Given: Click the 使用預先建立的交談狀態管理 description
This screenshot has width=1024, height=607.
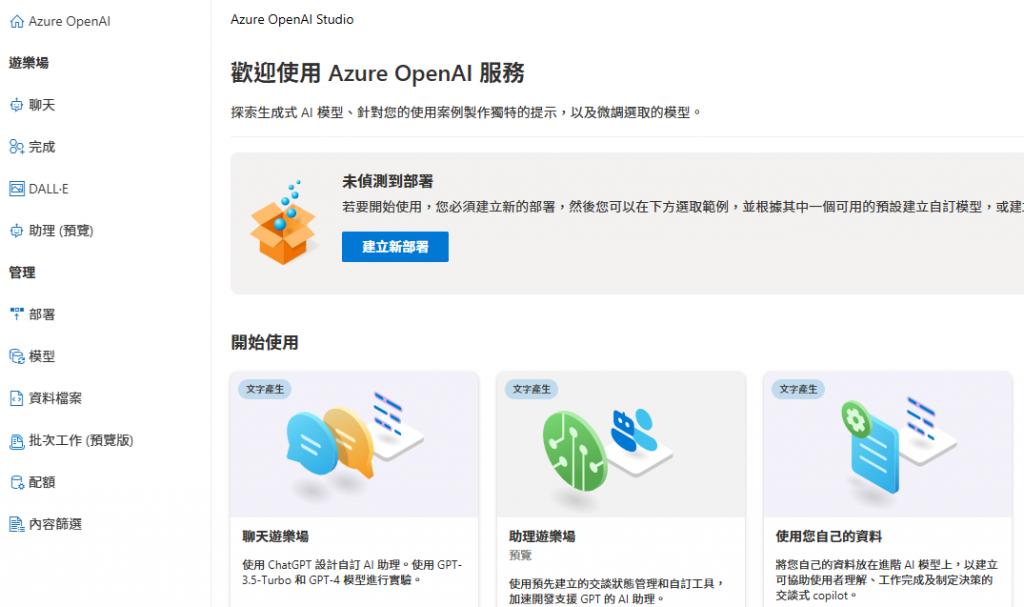Looking at the screenshot, I should tap(617, 591).
